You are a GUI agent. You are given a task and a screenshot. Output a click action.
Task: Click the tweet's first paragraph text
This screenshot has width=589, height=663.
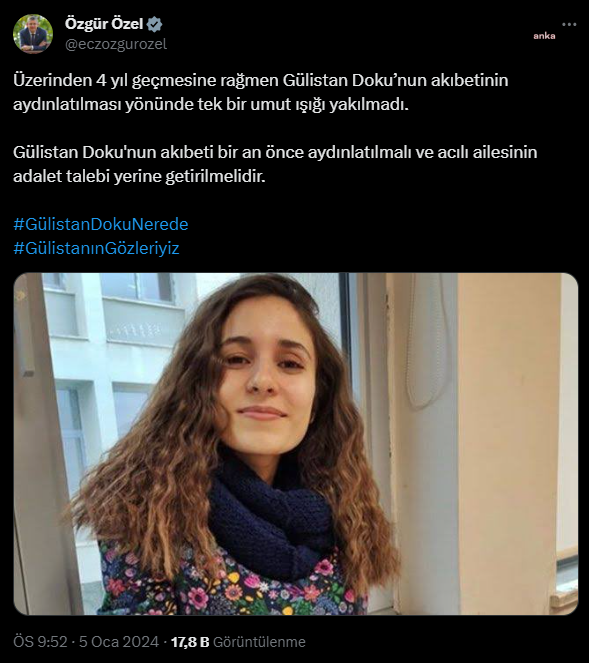[x=260, y=92]
